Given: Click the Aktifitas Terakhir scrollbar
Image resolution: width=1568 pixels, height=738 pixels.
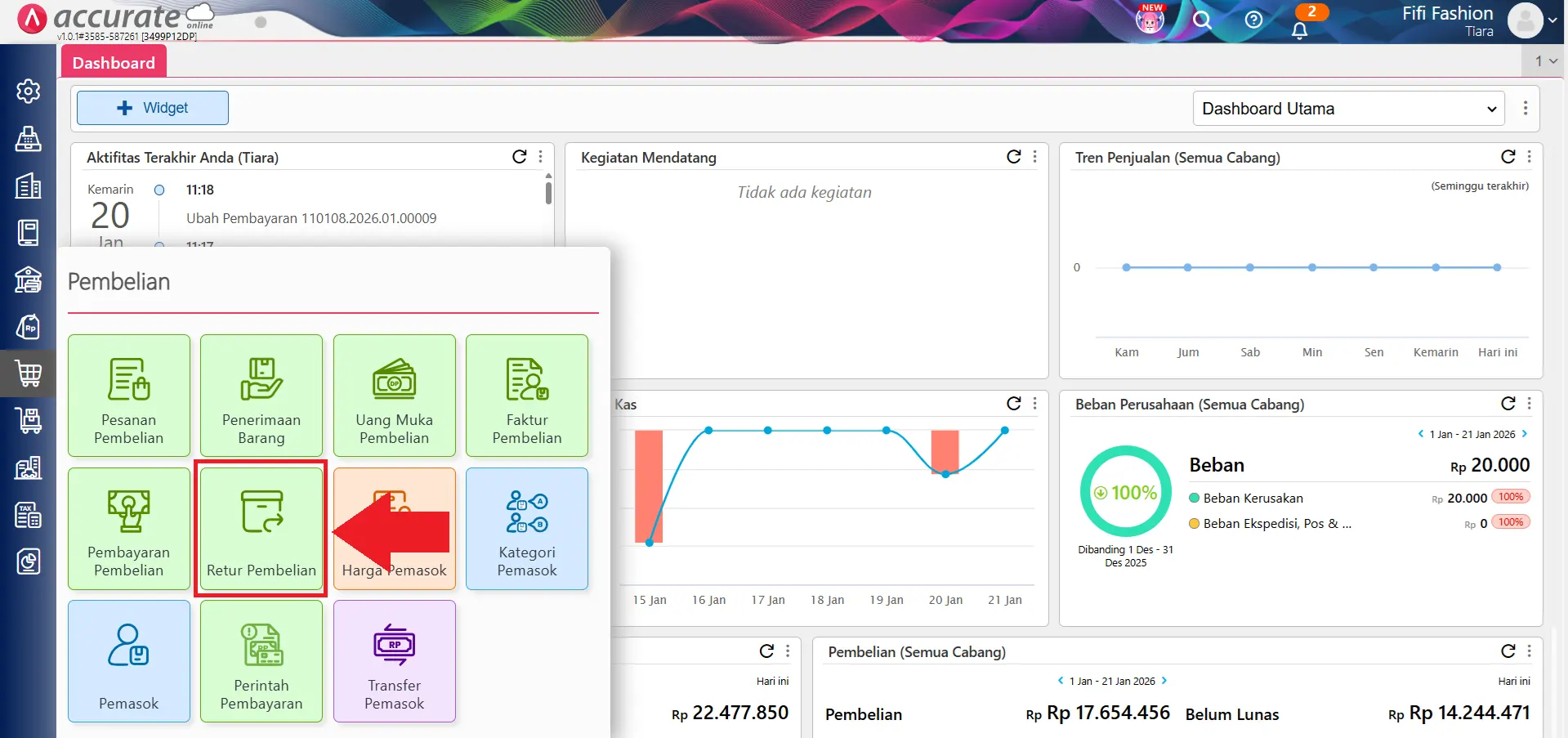Looking at the screenshot, I should click(x=548, y=193).
